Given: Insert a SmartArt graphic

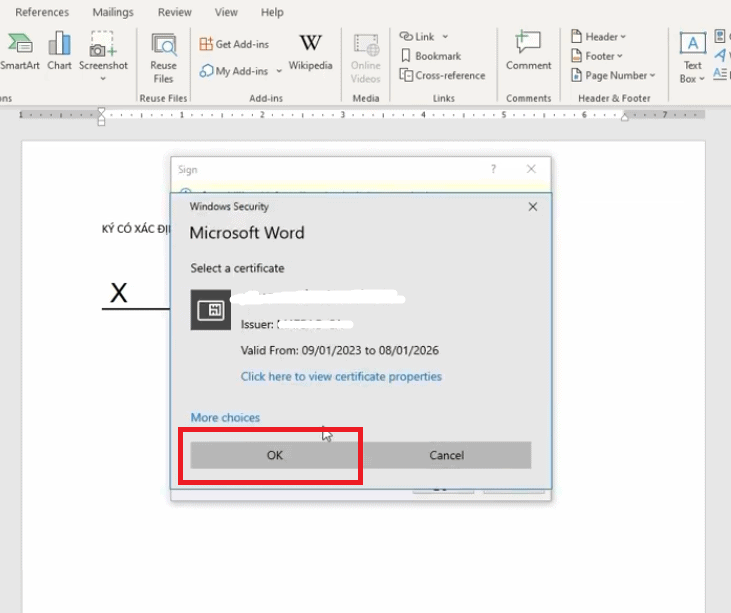Looking at the screenshot, I should [x=20, y=51].
